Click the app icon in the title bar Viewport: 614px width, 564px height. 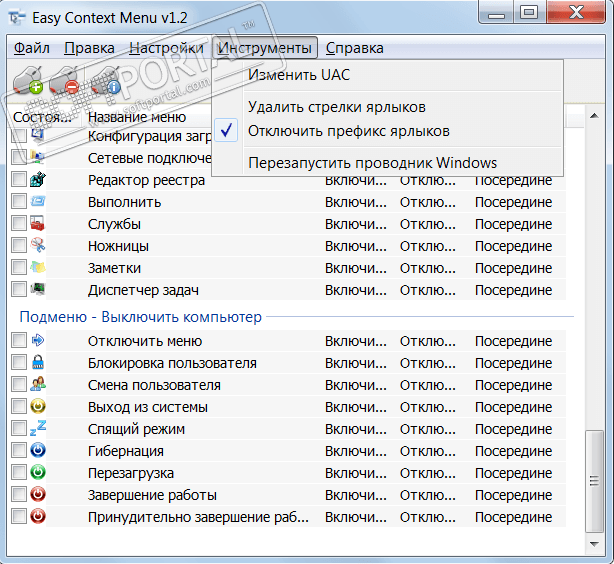(16, 18)
